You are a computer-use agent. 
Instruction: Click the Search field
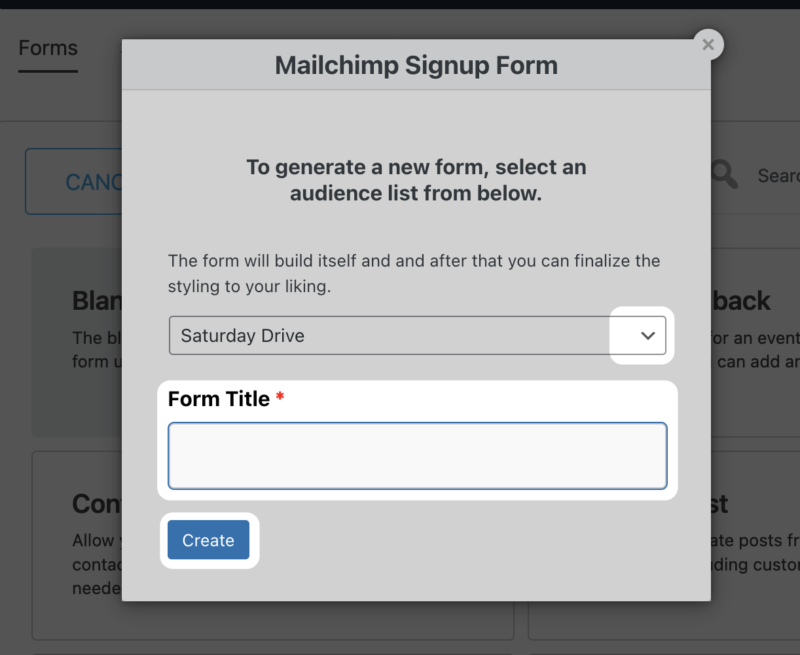pyautogui.click(x=770, y=175)
